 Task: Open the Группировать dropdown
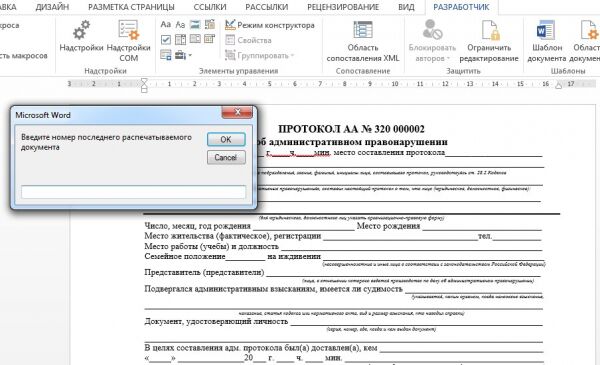[259, 55]
